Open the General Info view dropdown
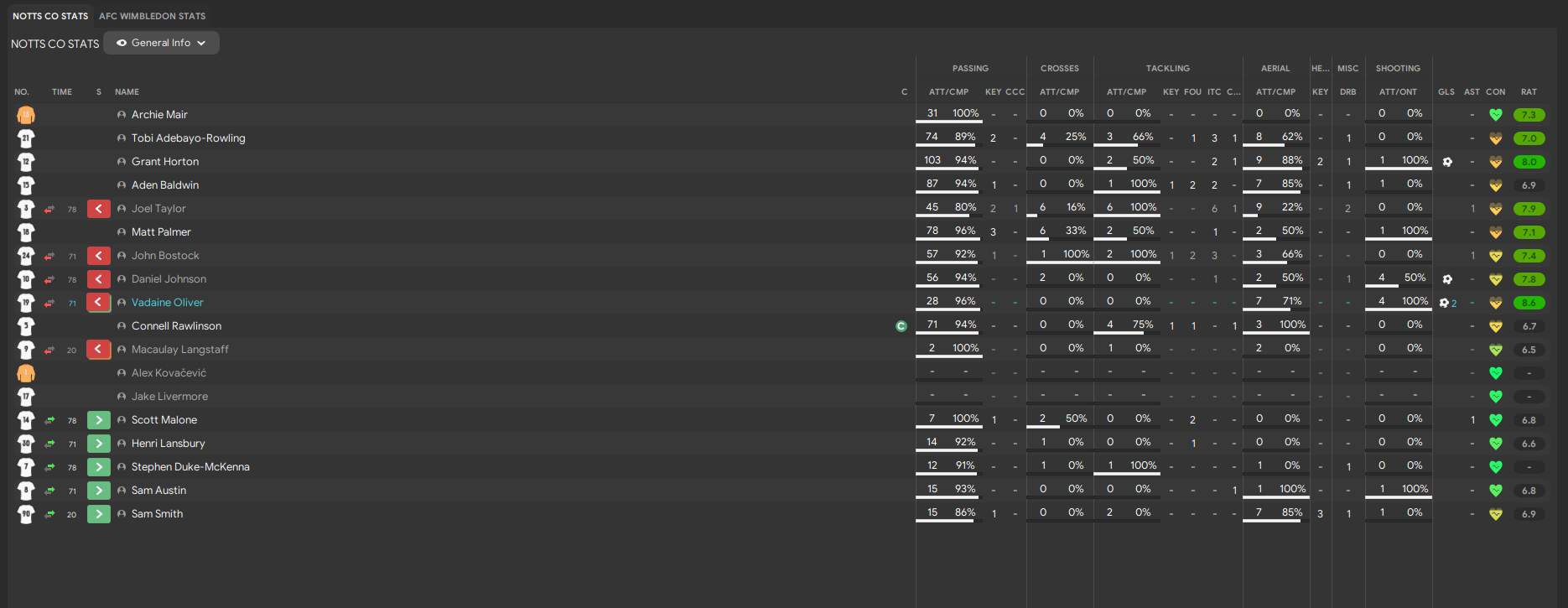This screenshot has width=1568, height=608. click(x=161, y=43)
